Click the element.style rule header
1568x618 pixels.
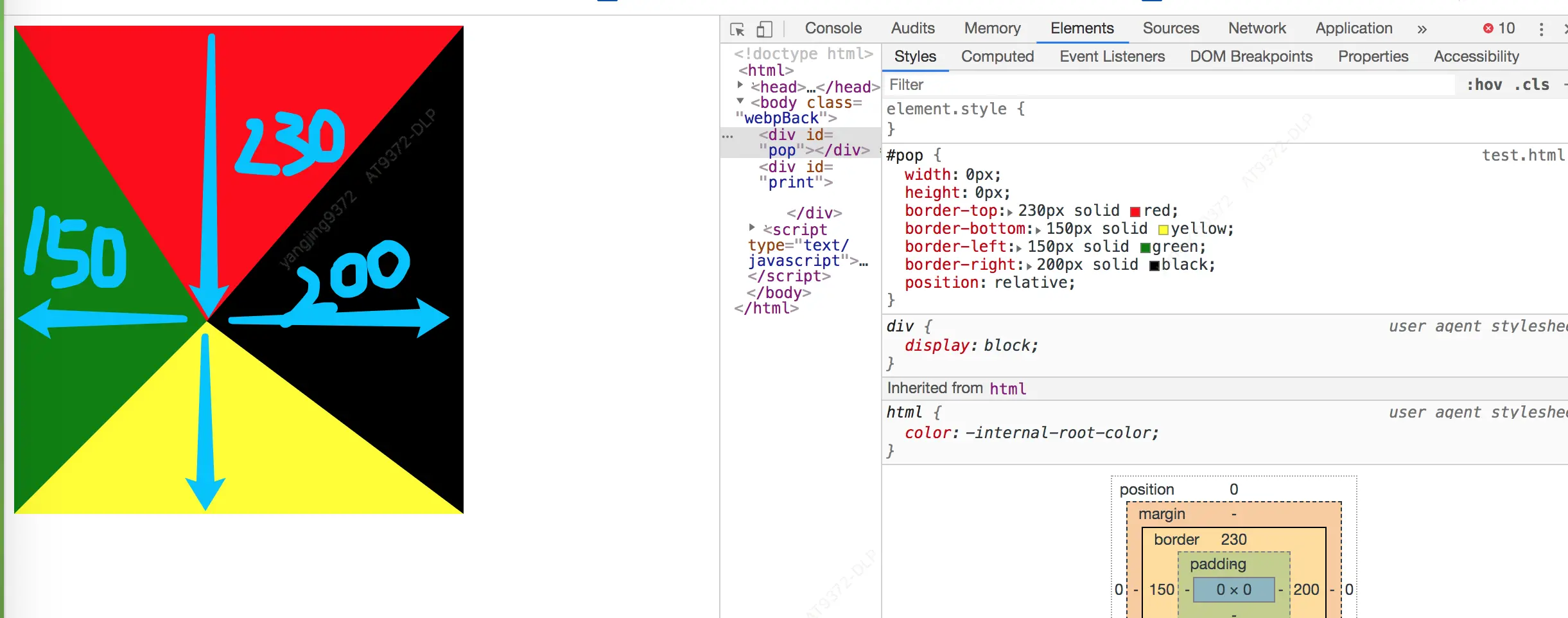tap(955, 109)
